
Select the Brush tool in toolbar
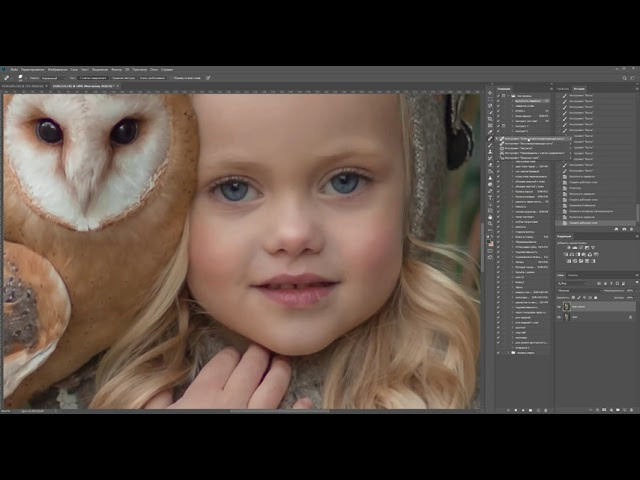coord(490,145)
